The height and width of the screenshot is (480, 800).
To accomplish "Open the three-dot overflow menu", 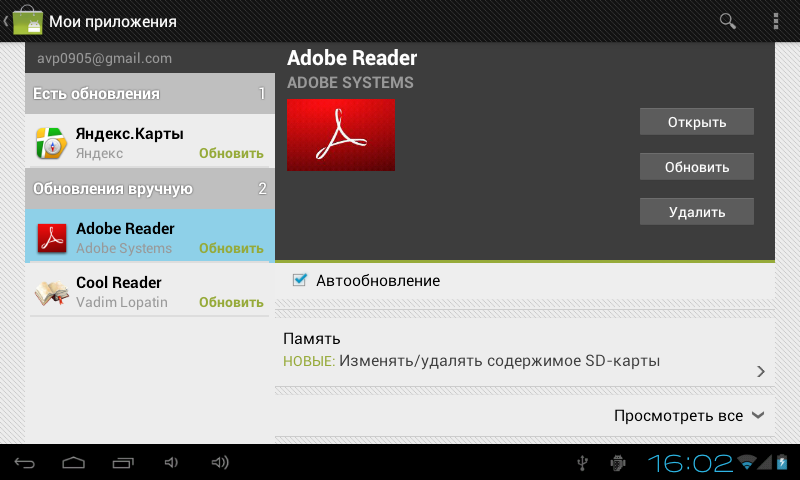I will pyautogui.click(x=776, y=21).
